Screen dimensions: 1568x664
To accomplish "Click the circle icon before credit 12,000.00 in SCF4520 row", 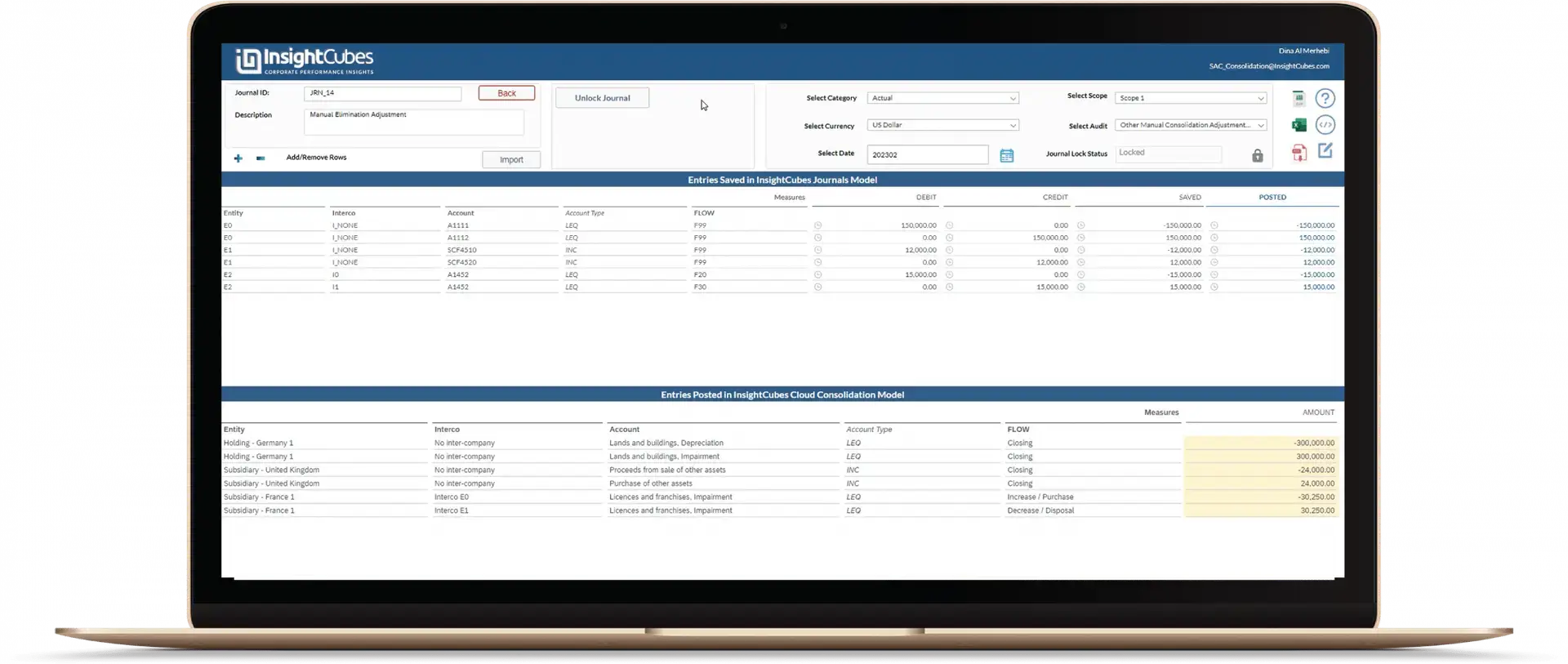I will [x=949, y=262].
